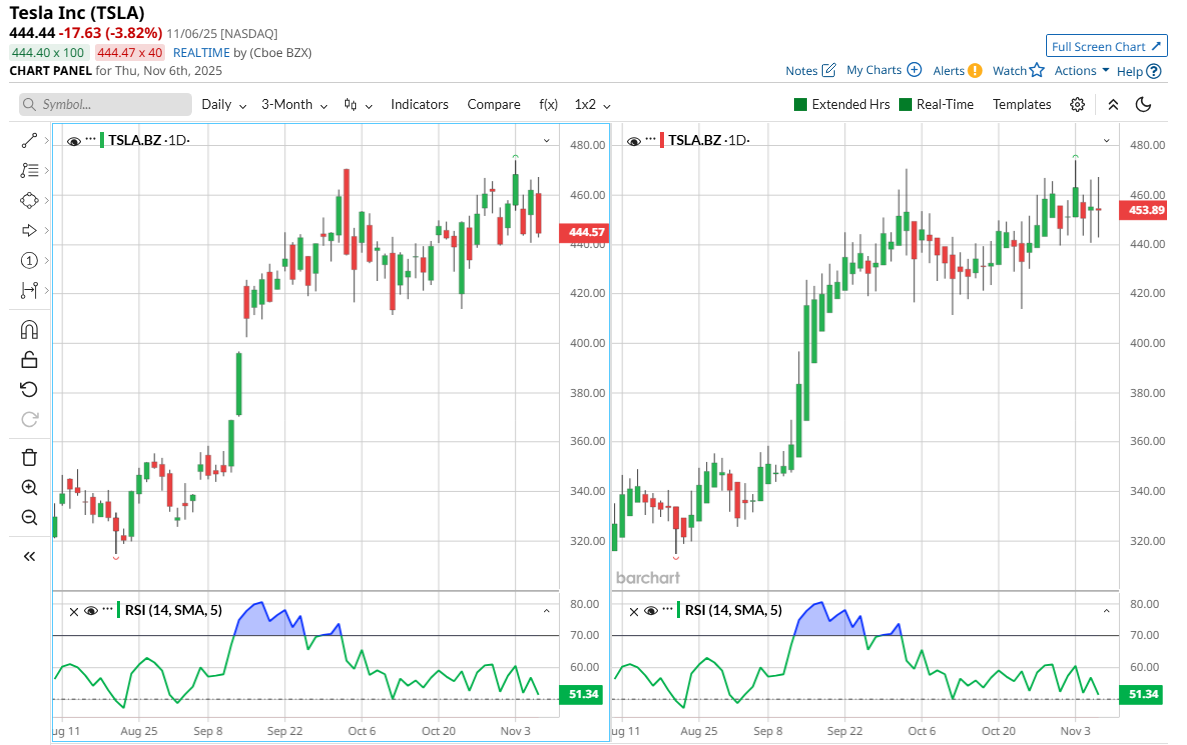Open more options dots on left RSI panel

pyautogui.click(x=107, y=609)
